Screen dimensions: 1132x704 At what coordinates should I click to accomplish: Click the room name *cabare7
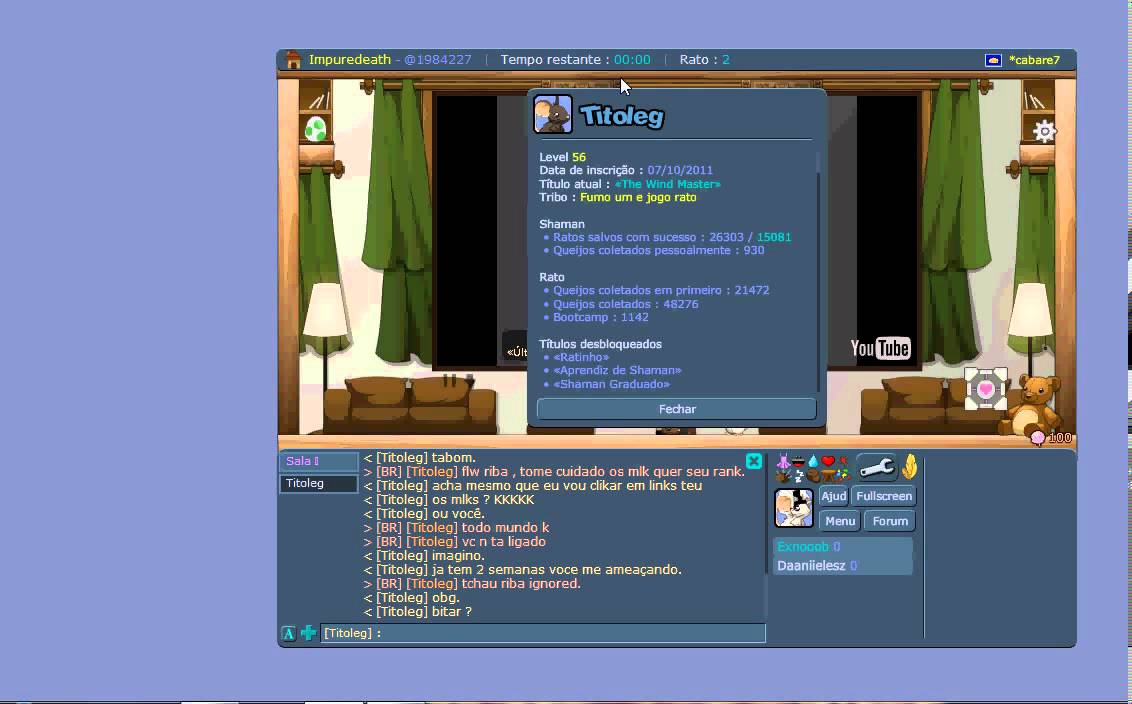tap(1034, 60)
